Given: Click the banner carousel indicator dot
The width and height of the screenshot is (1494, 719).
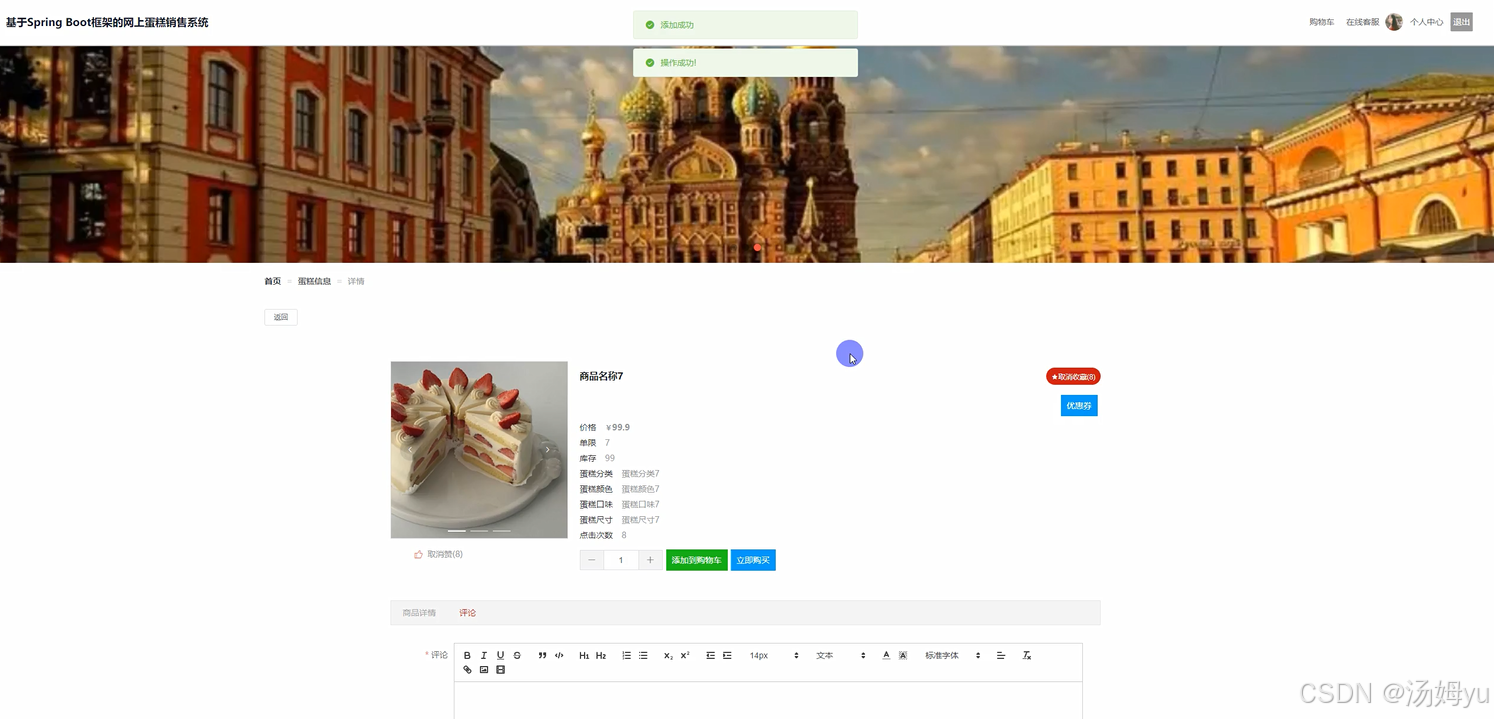Looking at the screenshot, I should click(757, 247).
